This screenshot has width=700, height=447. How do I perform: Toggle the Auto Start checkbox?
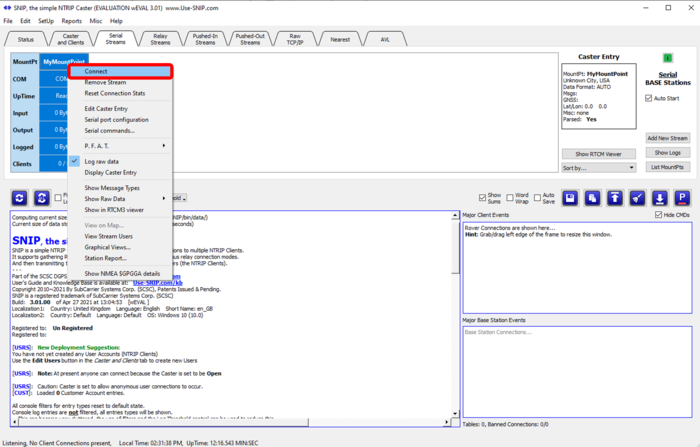click(649, 98)
